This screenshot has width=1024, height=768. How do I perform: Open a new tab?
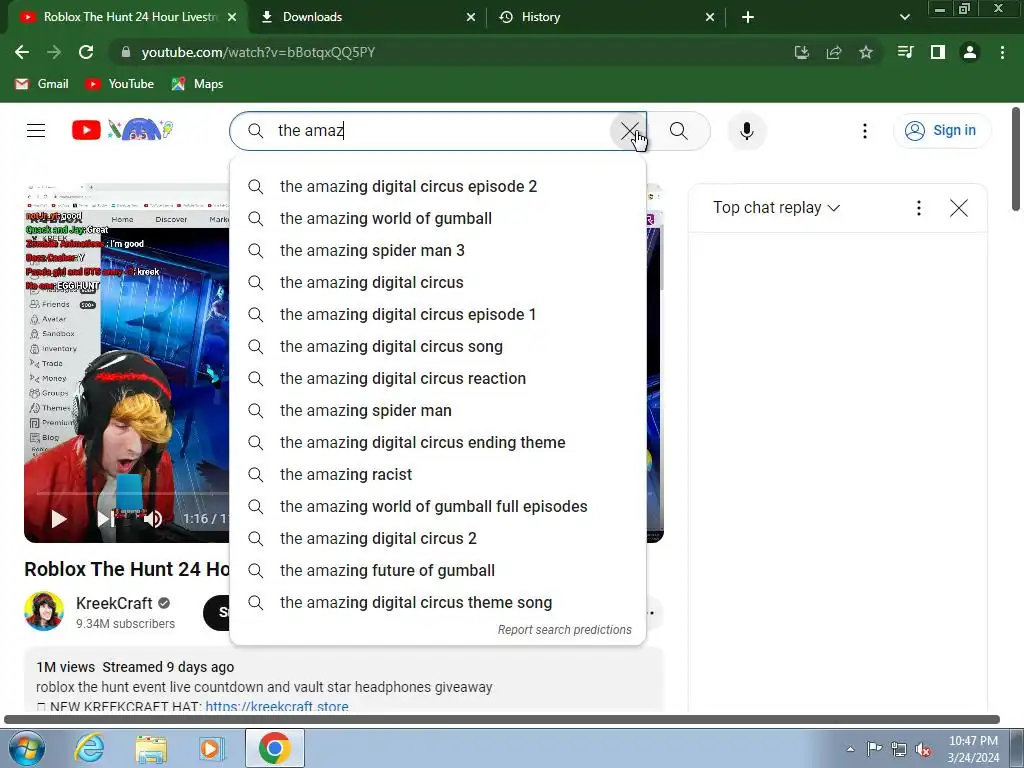[748, 17]
